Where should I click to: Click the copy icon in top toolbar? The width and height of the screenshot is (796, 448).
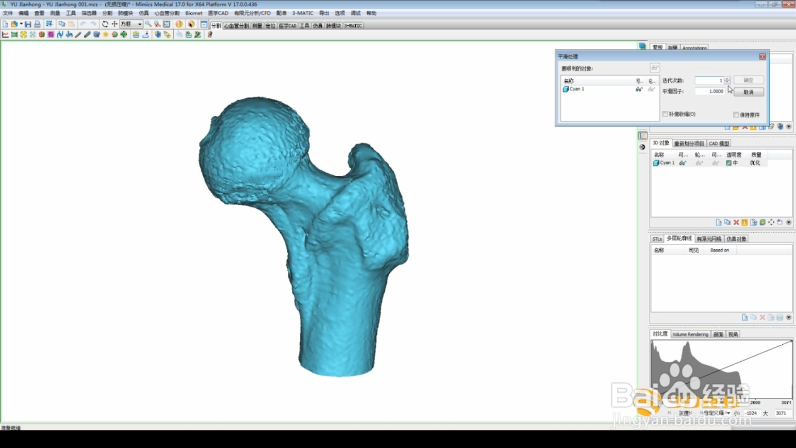tap(62, 24)
